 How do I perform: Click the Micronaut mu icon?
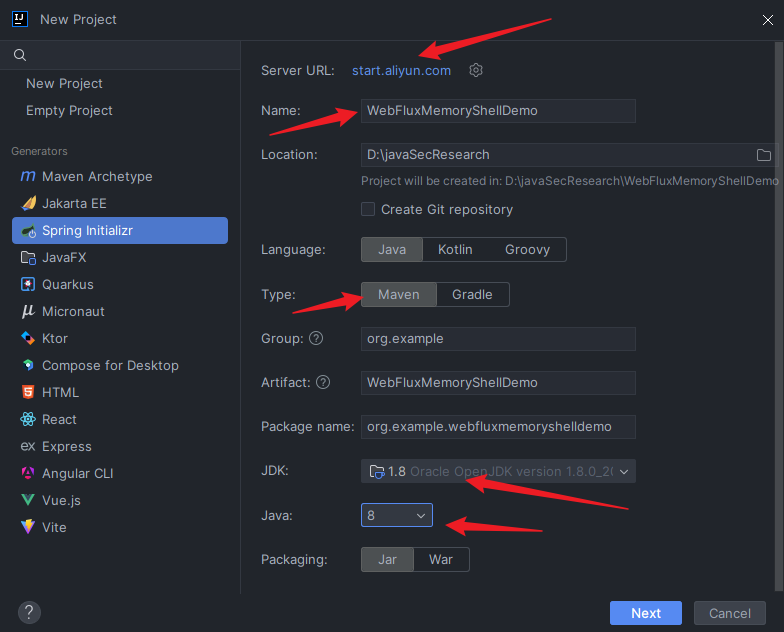pyautogui.click(x=28, y=312)
